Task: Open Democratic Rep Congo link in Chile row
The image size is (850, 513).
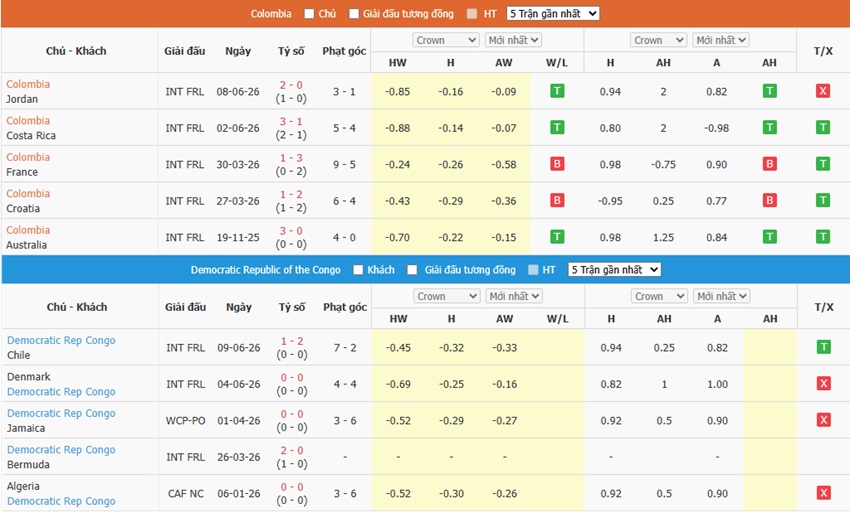Action: click(x=61, y=340)
